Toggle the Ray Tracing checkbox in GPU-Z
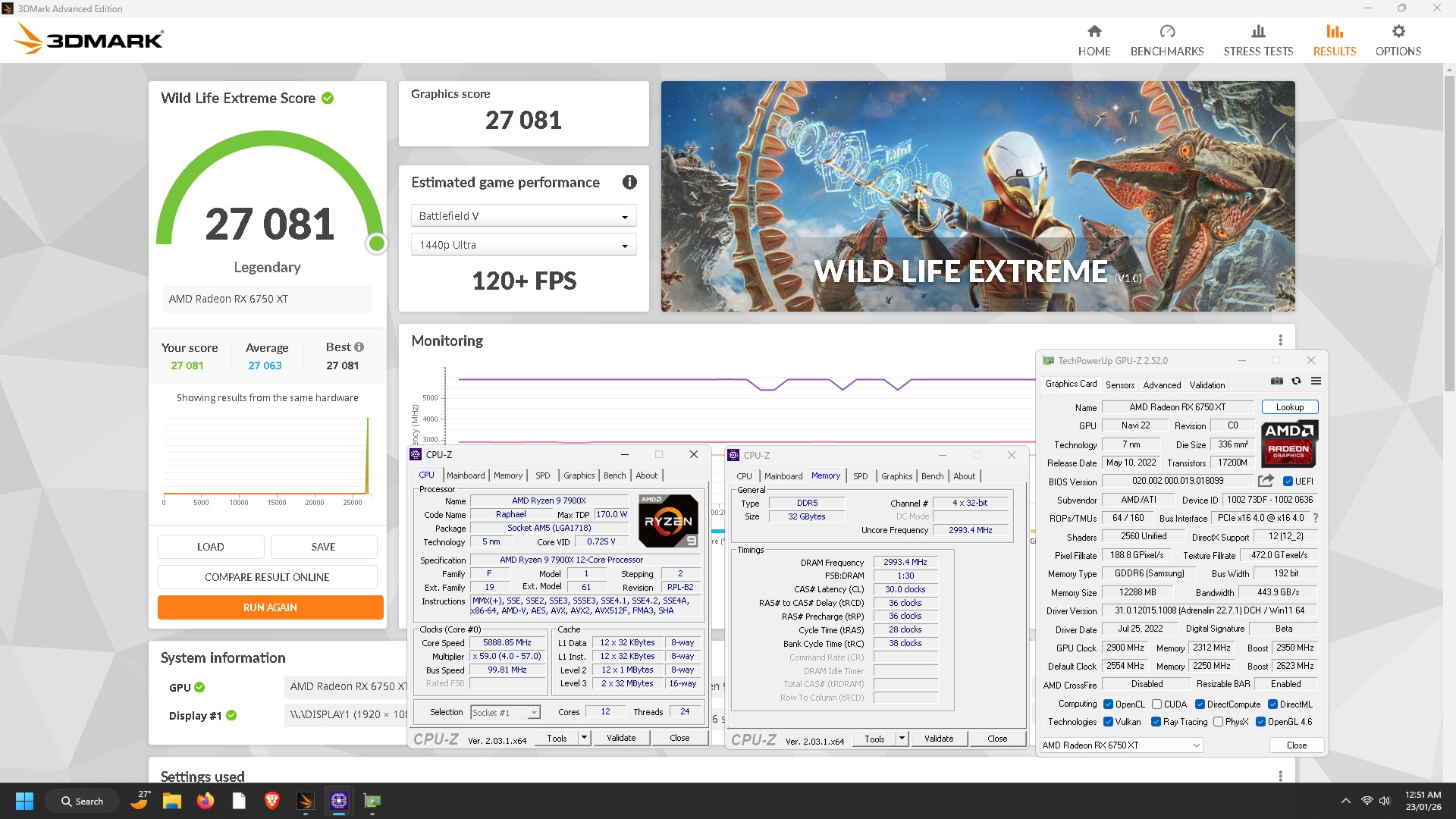The height and width of the screenshot is (819, 1456). [x=1156, y=721]
